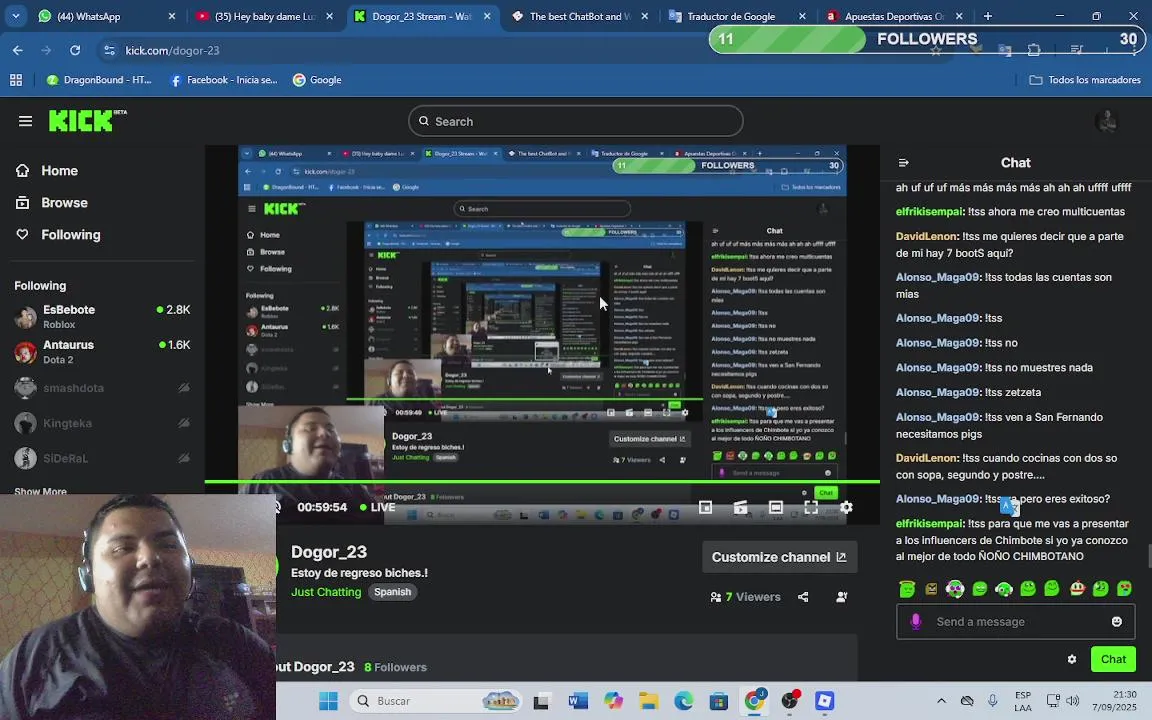The width and height of the screenshot is (1152, 720).
Task: Select the offline SiDeRaL channel
Action: click(102, 458)
